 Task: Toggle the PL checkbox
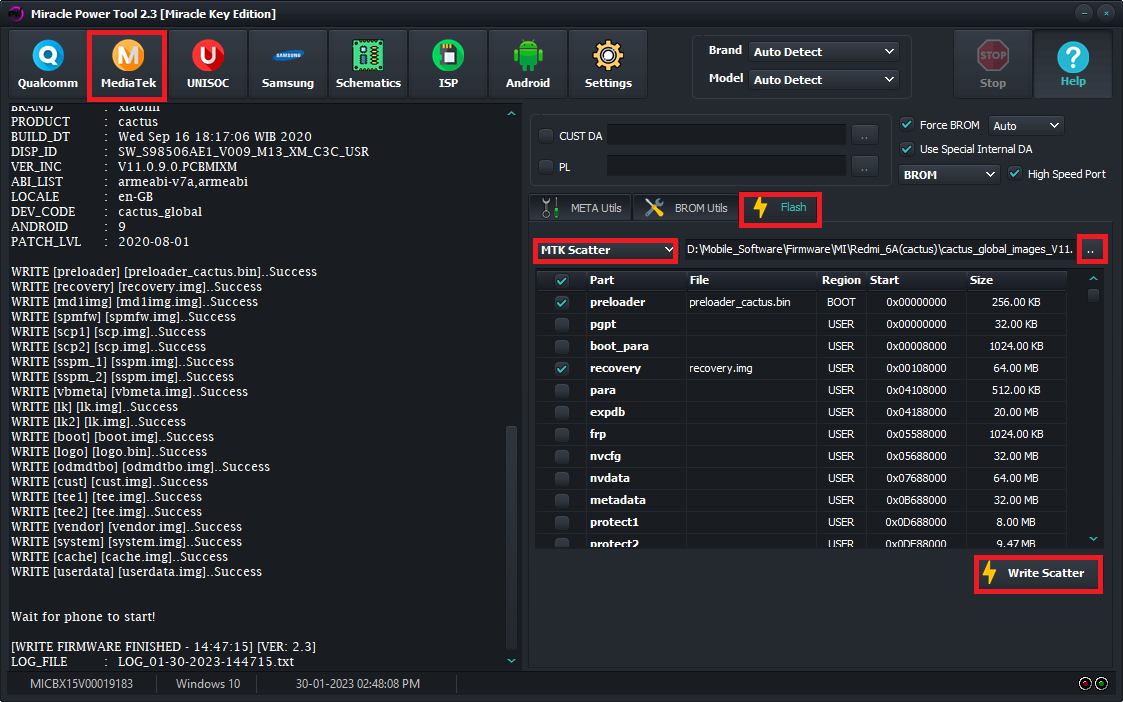coord(546,166)
